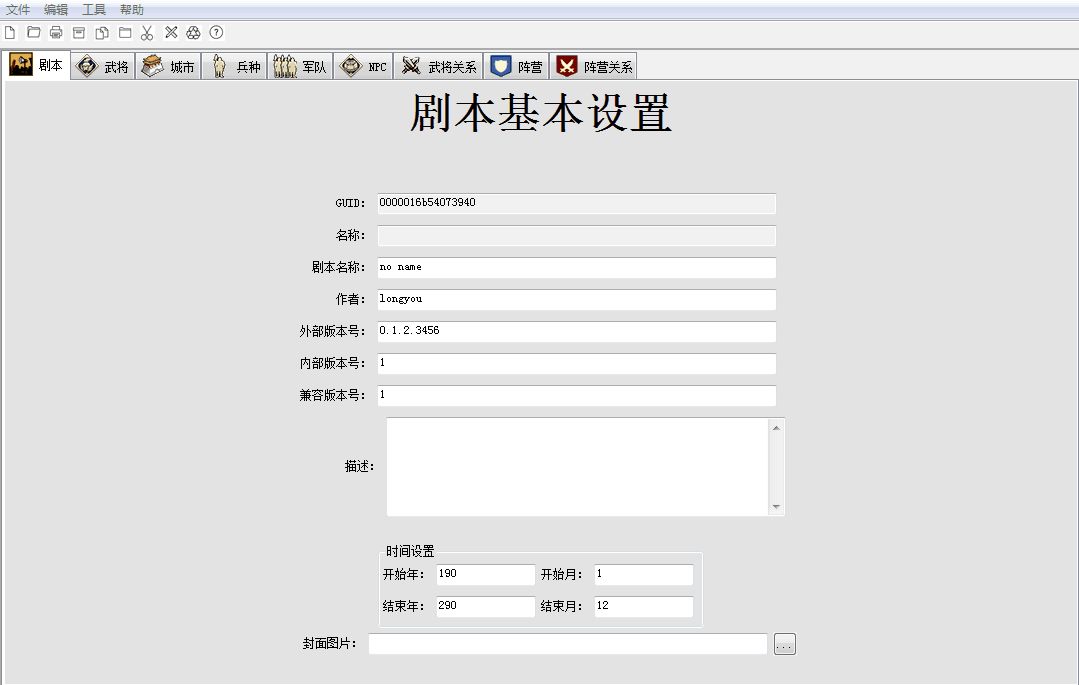Viewport: 1079px width, 685px height.
Task: Click the printer toolbar icon
Action: pos(56,32)
